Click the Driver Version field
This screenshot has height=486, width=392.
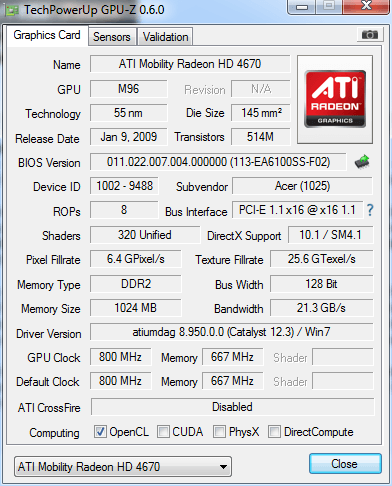[232, 332]
